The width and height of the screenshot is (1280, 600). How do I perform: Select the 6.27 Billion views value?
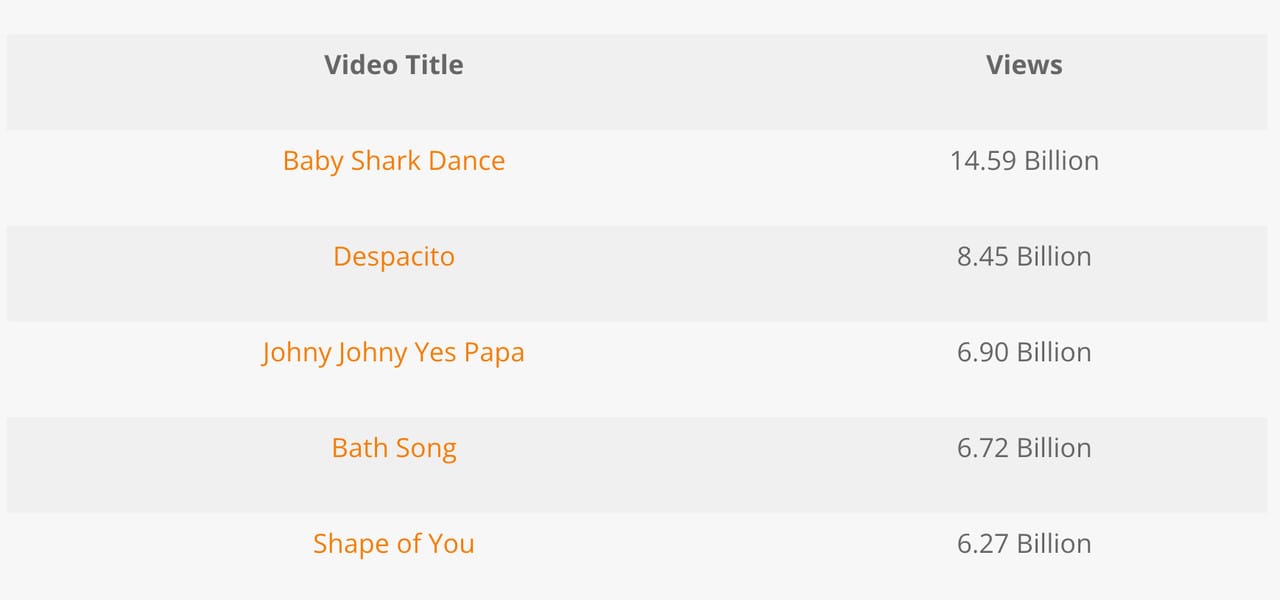tap(1024, 543)
